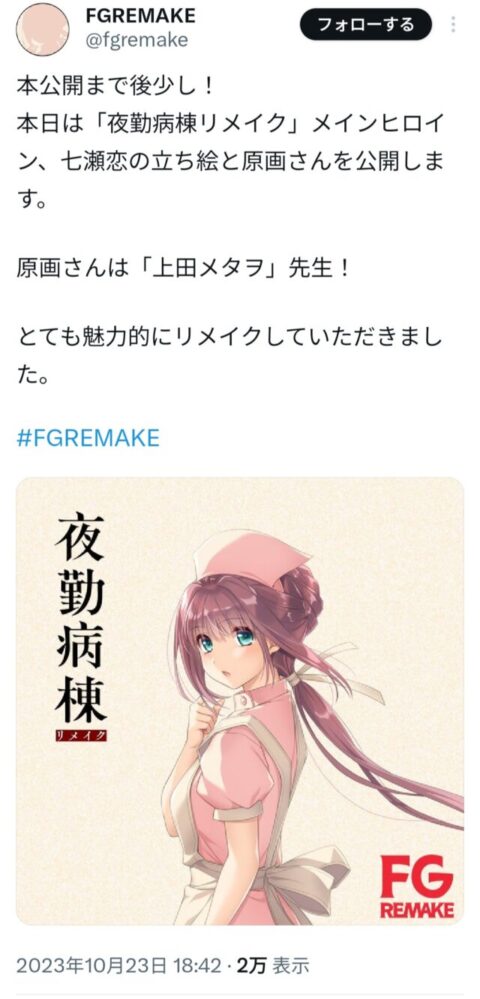
Task: Click the line mentioning 上田メタヲ先生
Action: (184, 268)
